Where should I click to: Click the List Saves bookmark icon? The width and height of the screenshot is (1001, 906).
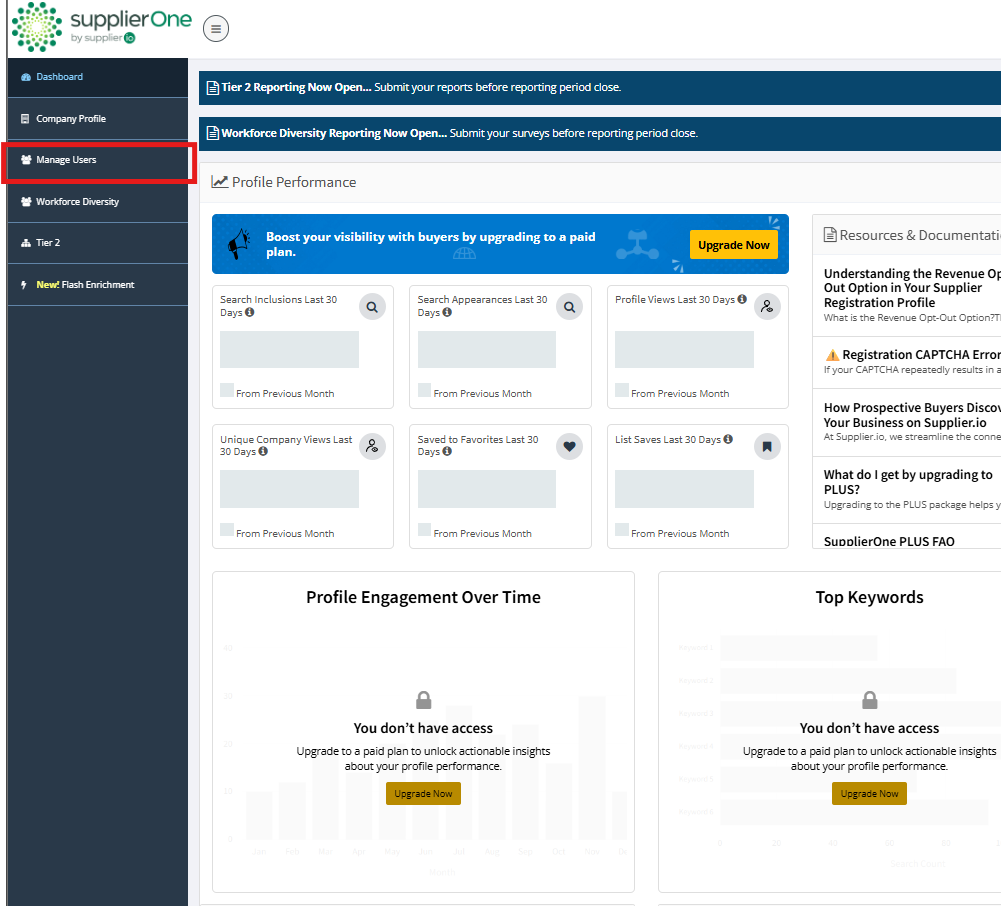click(x=767, y=447)
